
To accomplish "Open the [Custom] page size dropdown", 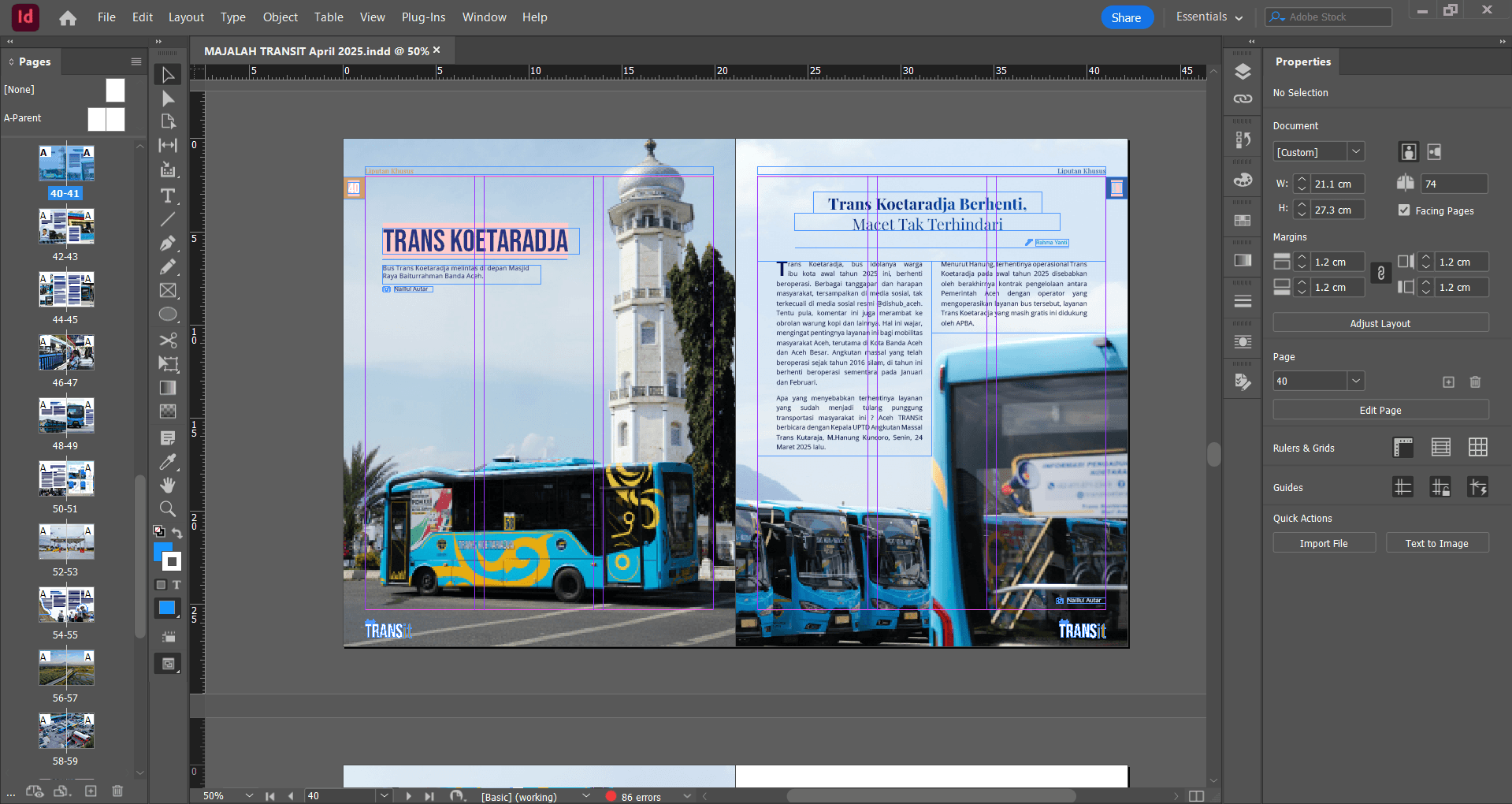I will click(1355, 151).
